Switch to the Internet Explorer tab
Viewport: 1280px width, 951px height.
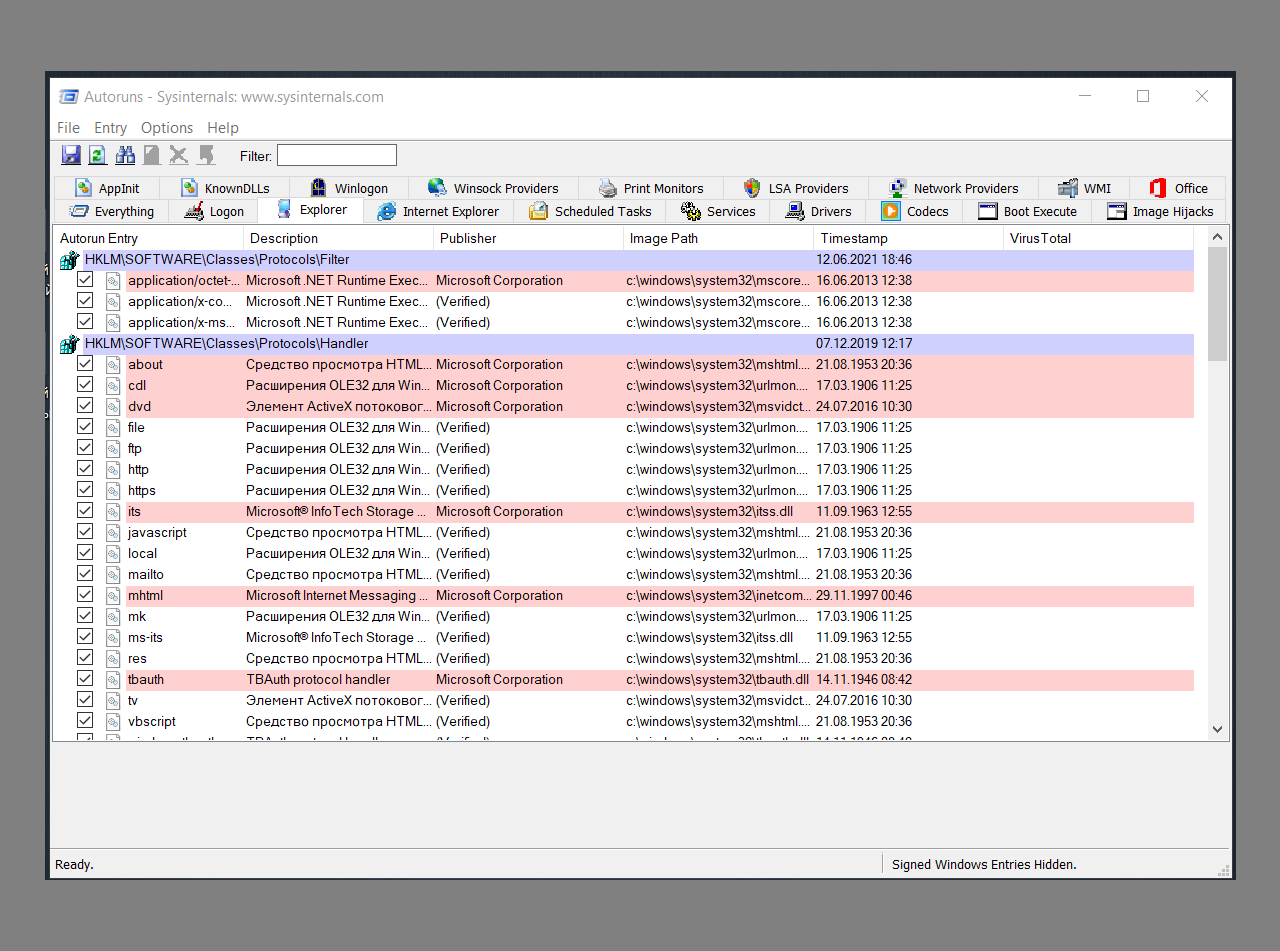[x=440, y=211]
